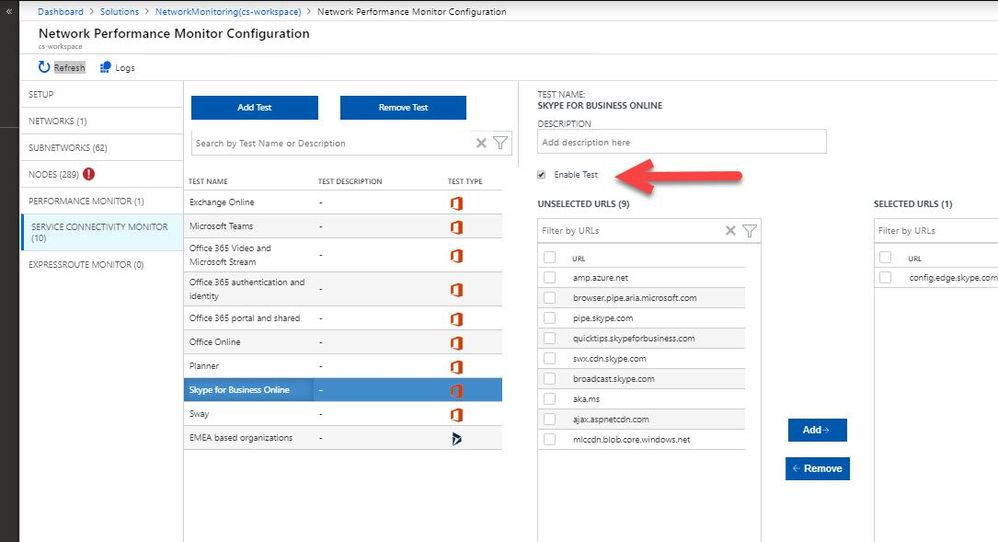Check the select-all box in selected URLs header

885,257
